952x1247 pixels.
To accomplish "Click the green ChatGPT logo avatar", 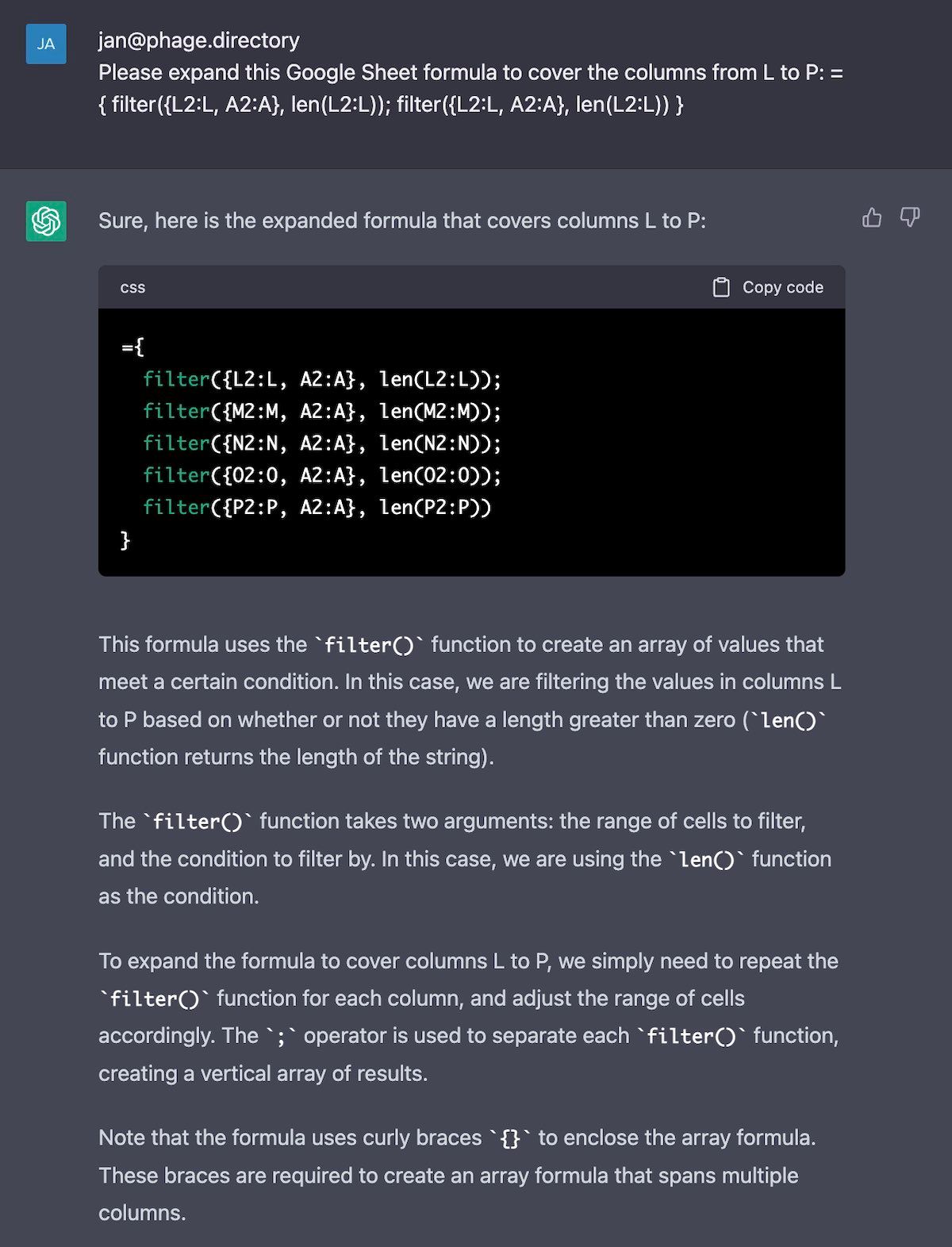I will pos(46,221).
